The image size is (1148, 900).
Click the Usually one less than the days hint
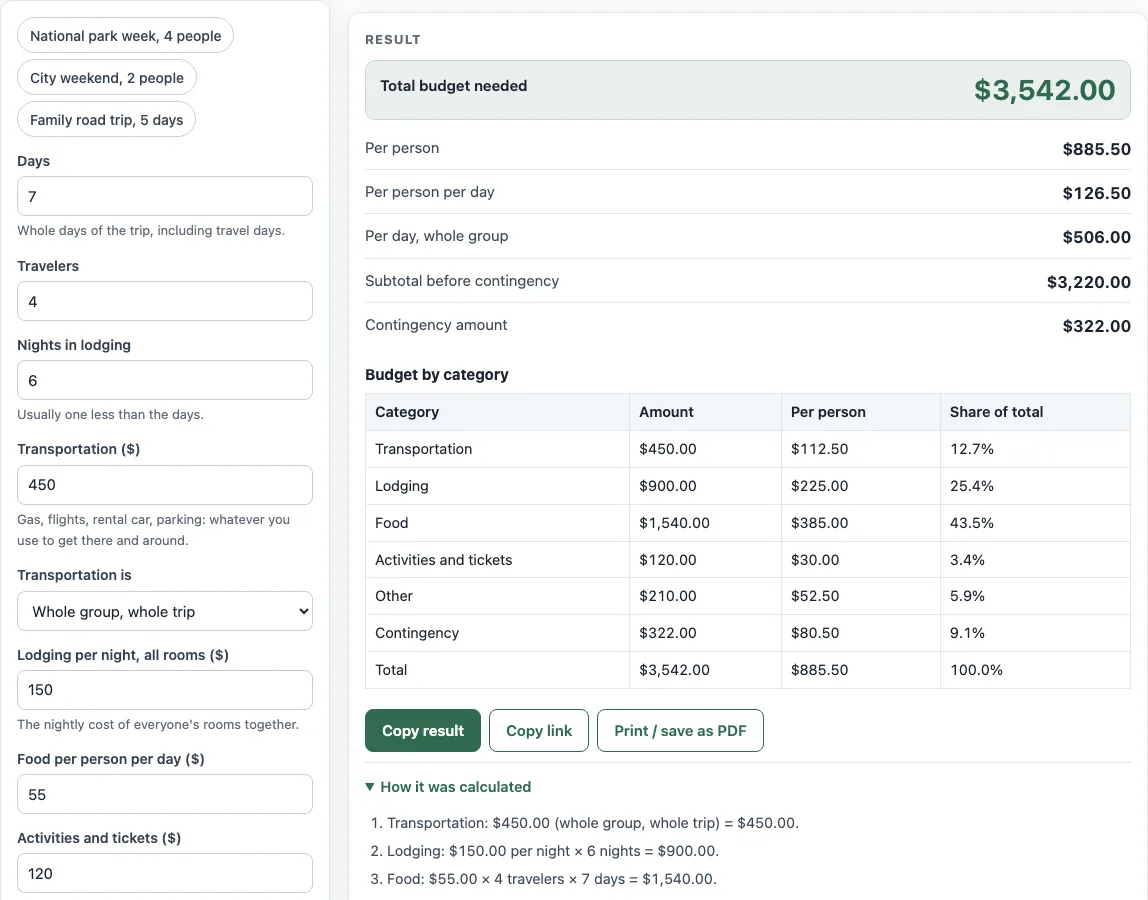coord(111,414)
